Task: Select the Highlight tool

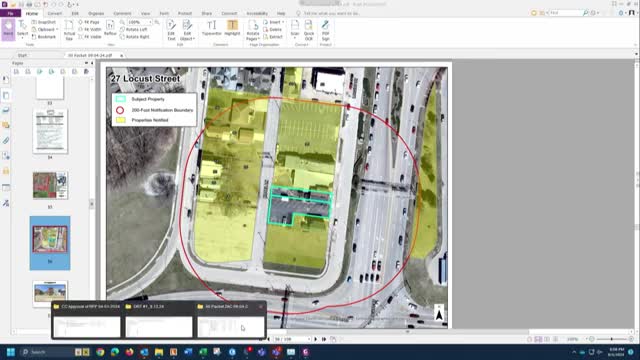Action: 232,28
